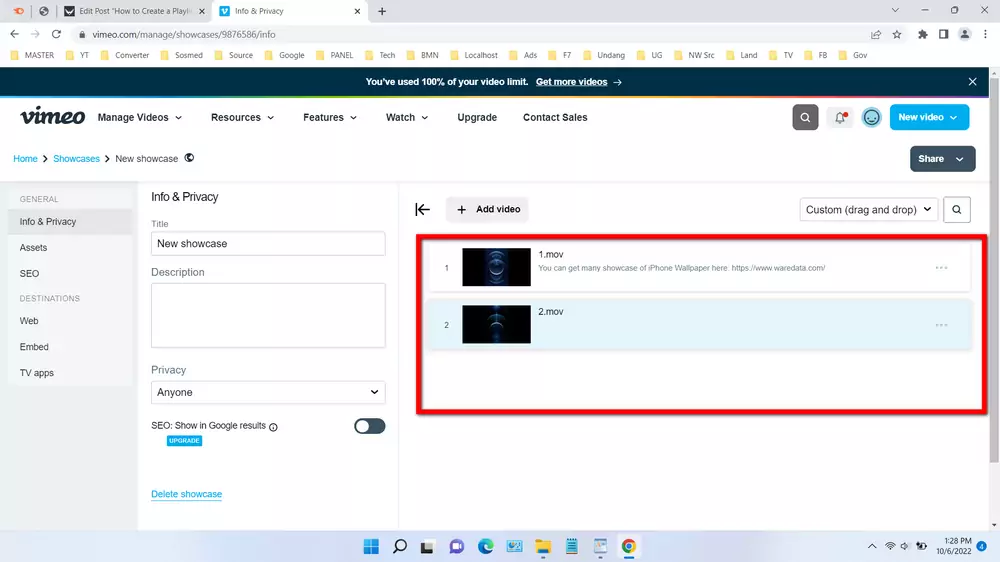Click the privacy globe icon next to New showcase
Image resolution: width=1000 pixels, height=562 pixels.
pos(189,158)
